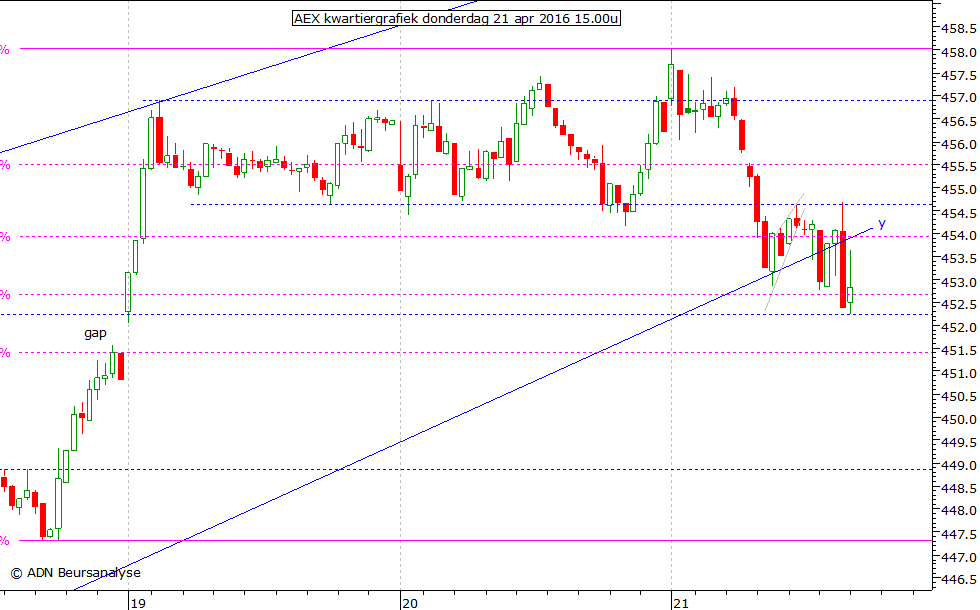Click price axis label '453.5'
Image resolution: width=980 pixels, height=610 pixels.
(x=959, y=259)
